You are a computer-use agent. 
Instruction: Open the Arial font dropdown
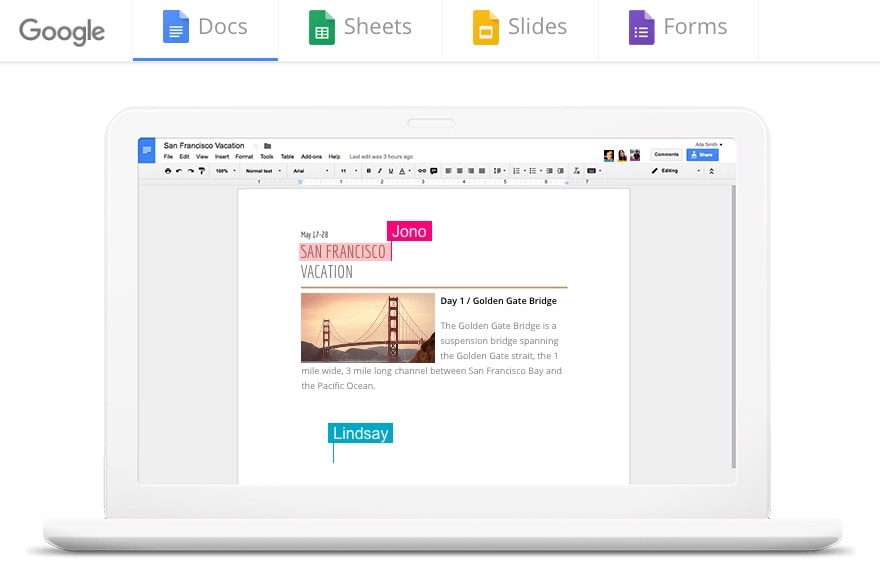coord(310,171)
